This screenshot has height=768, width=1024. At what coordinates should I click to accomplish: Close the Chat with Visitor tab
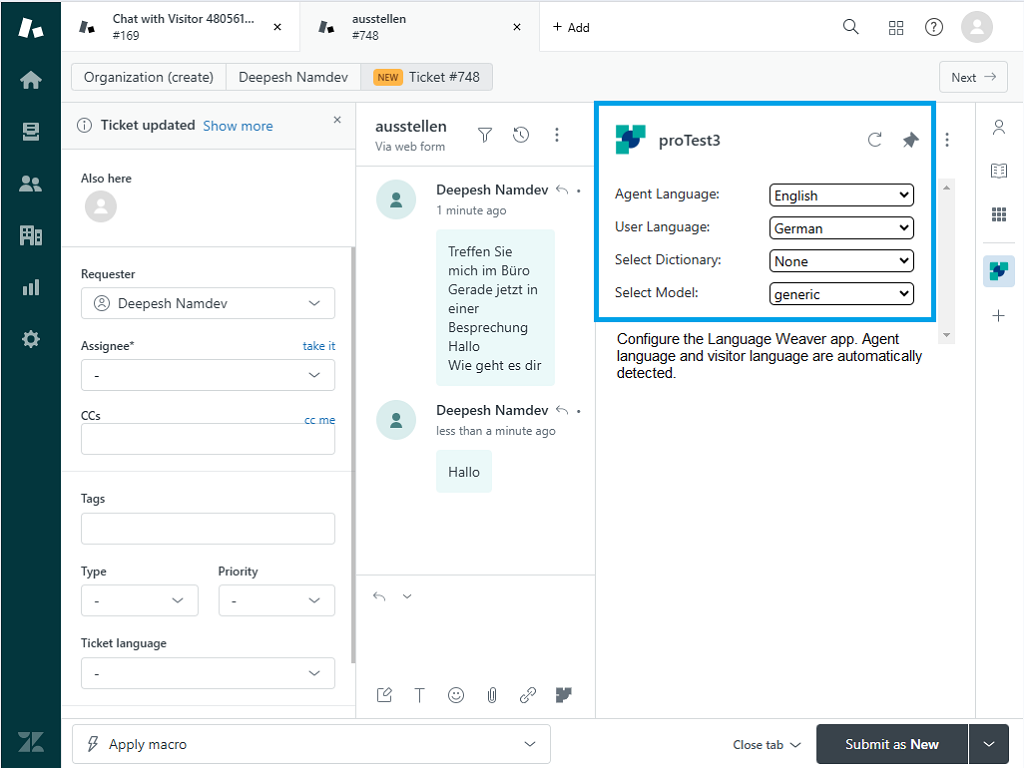(x=278, y=27)
